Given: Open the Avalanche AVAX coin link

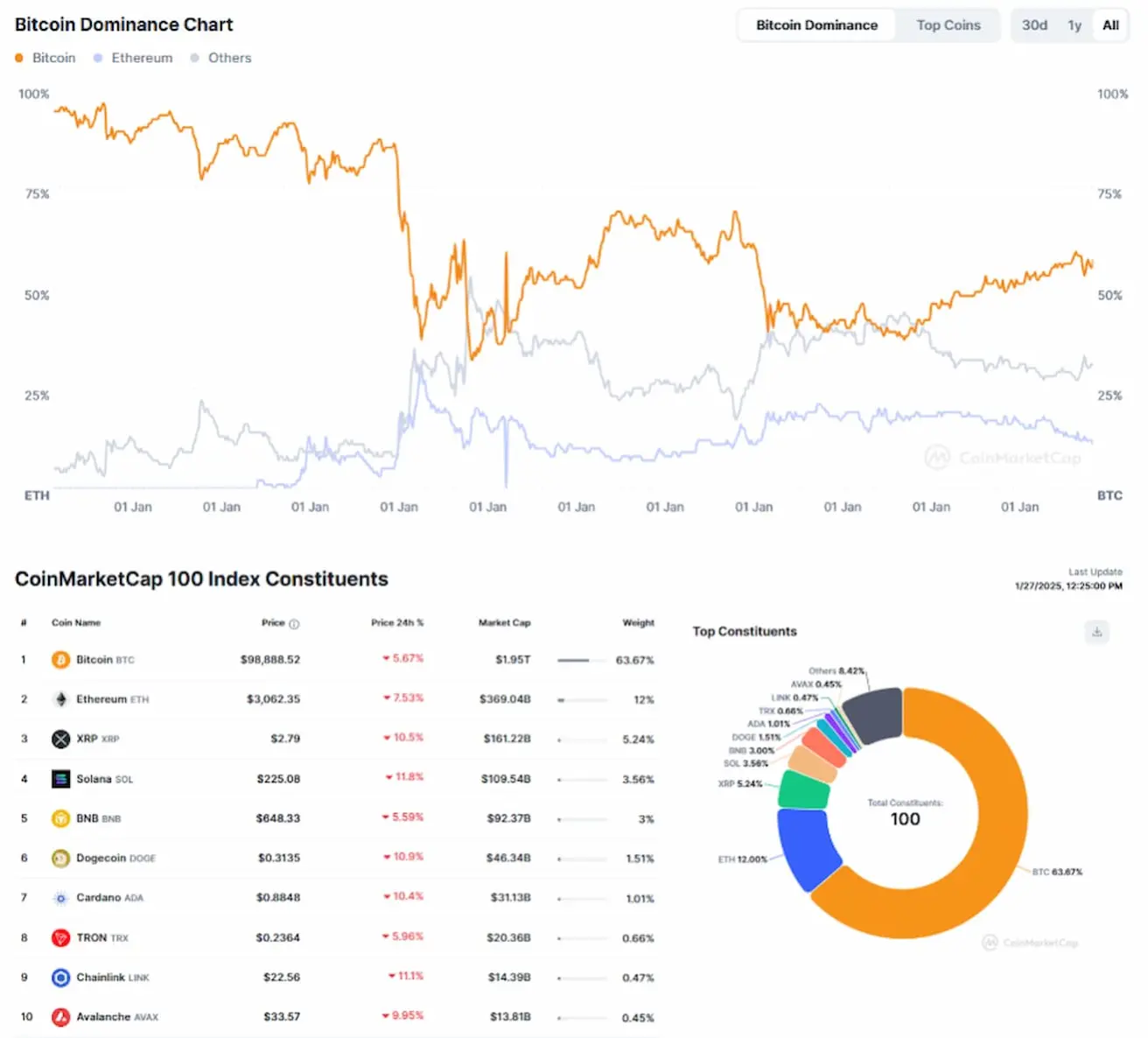Looking at the screenshot, I should pyautogui.click(x=117, y=1017).
